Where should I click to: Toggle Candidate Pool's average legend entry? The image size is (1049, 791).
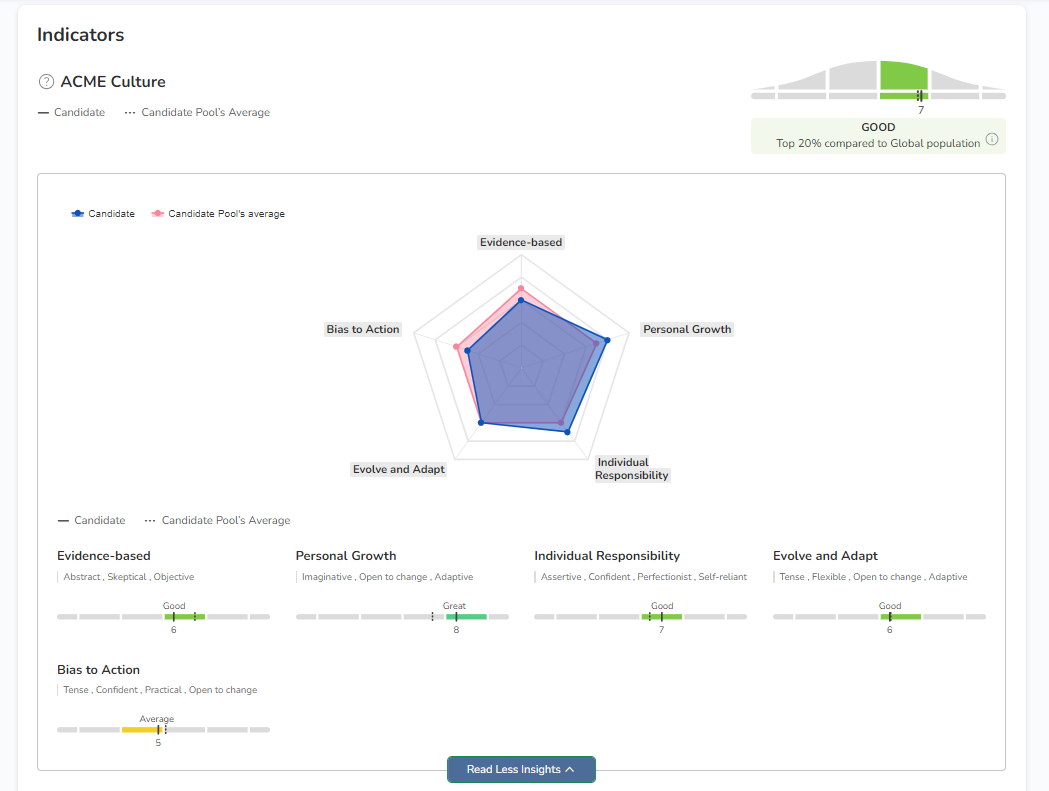(218, 214)
